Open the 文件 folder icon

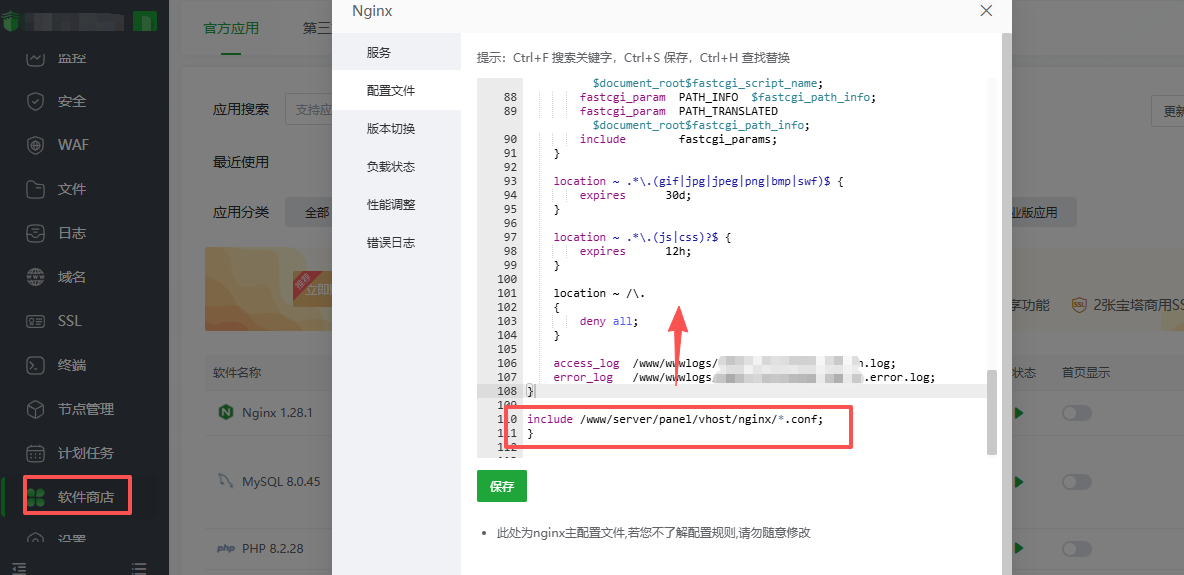point(35,189)
